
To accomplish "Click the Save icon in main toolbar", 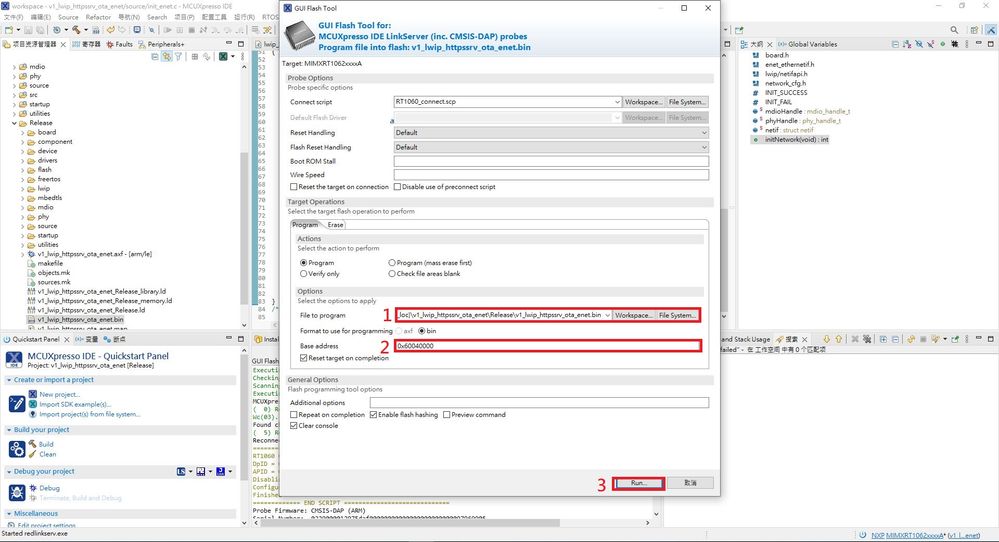I will click(28, 30).
